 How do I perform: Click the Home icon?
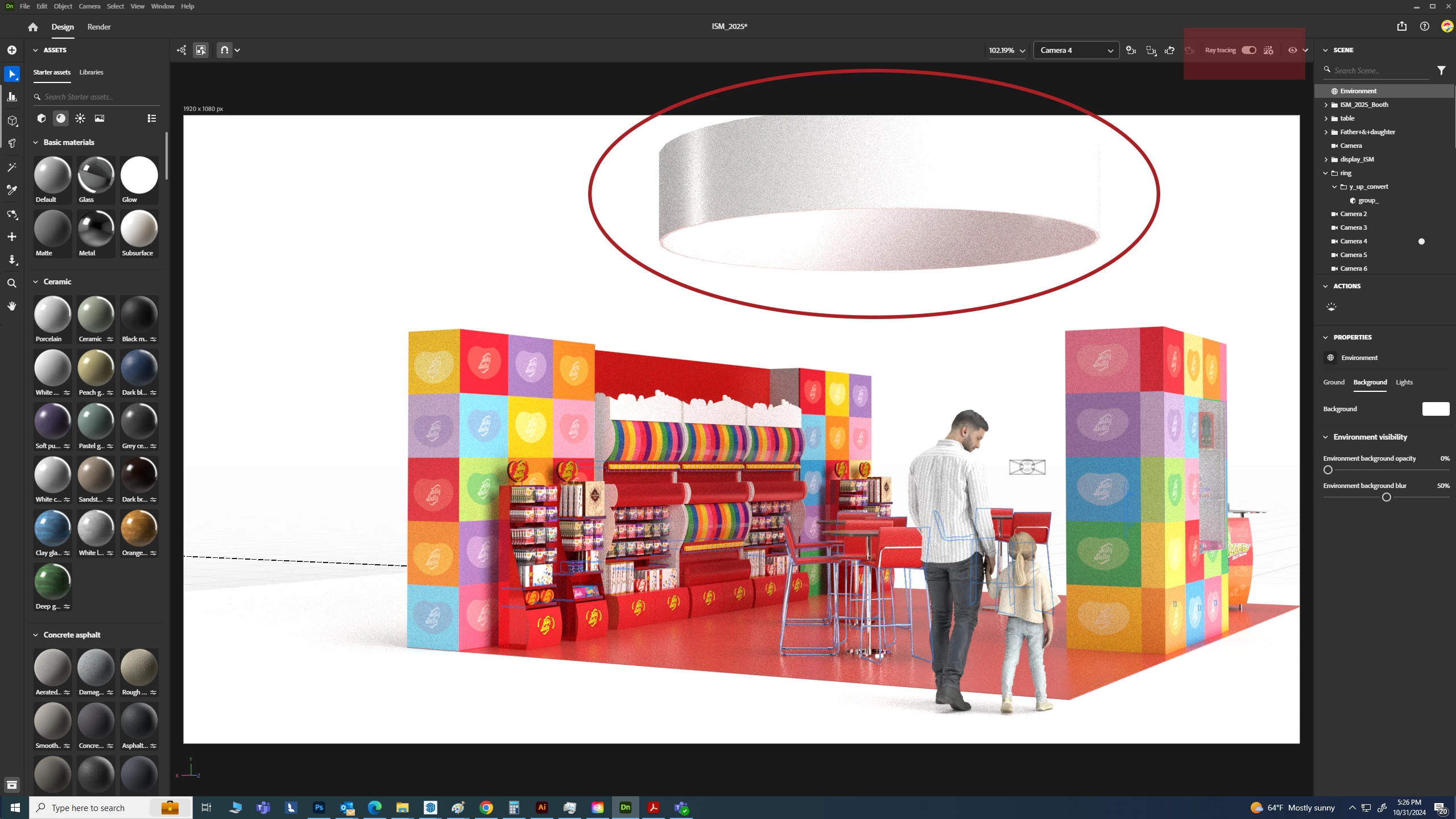point(33,27)
